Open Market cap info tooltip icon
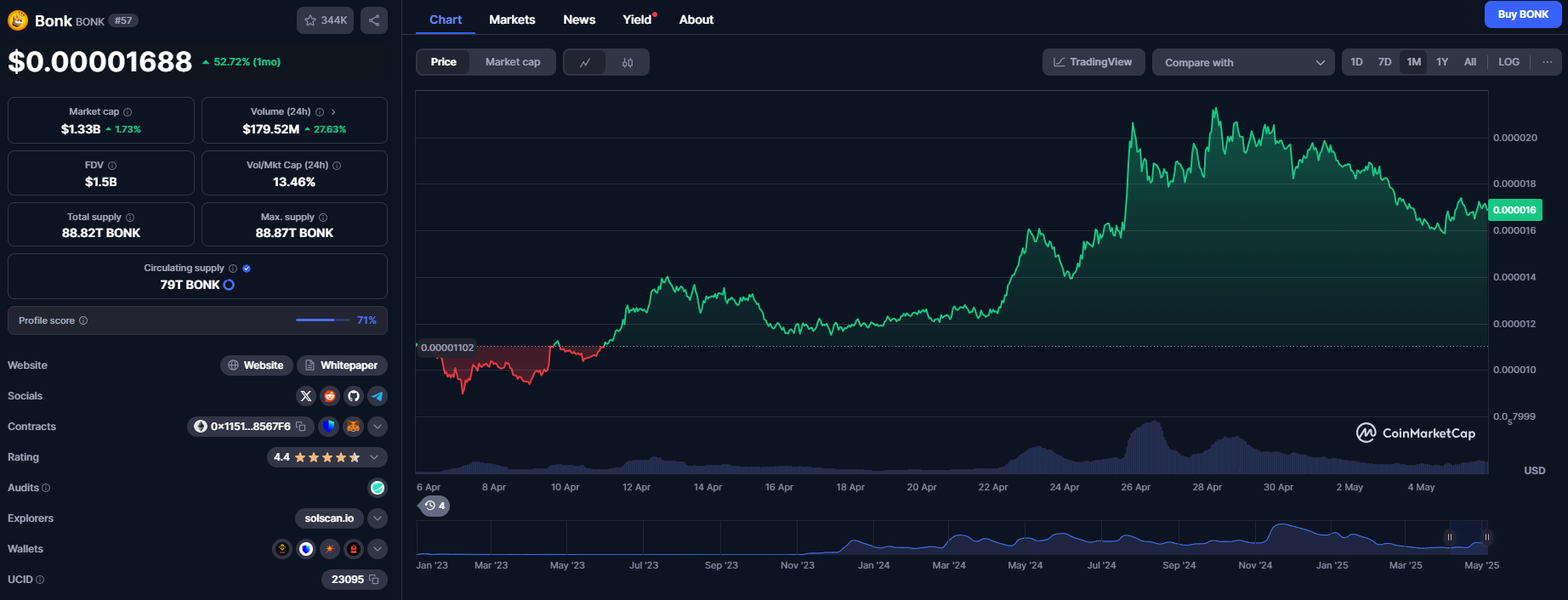Image resolution: width=1568 pixels, height=600 pixels. [128, 112]
